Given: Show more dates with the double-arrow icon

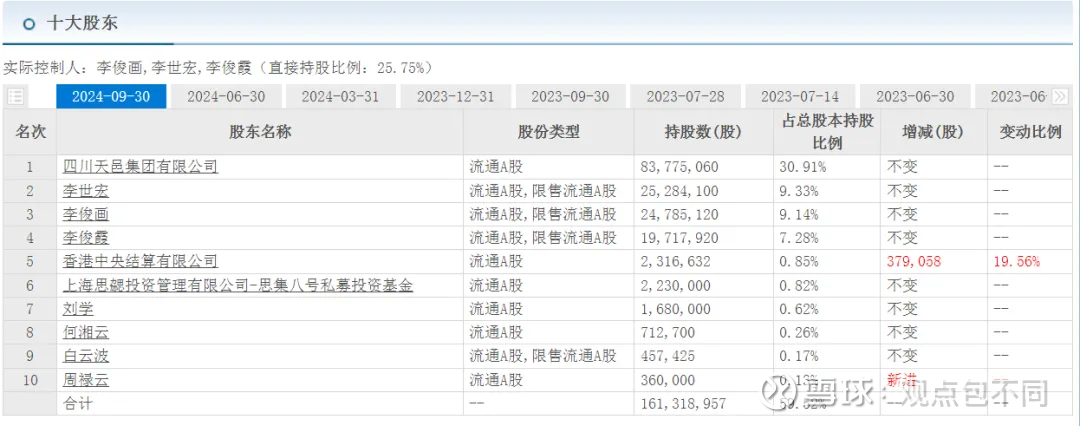Looking at the screenshot, I should (1061, 97).
